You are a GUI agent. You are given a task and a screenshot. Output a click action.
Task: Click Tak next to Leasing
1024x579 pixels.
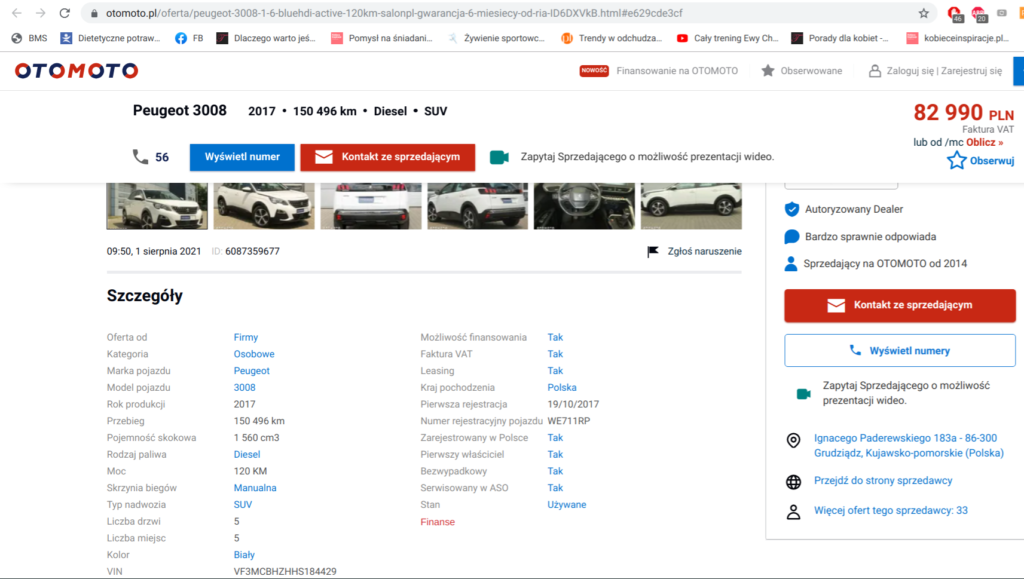555,371
